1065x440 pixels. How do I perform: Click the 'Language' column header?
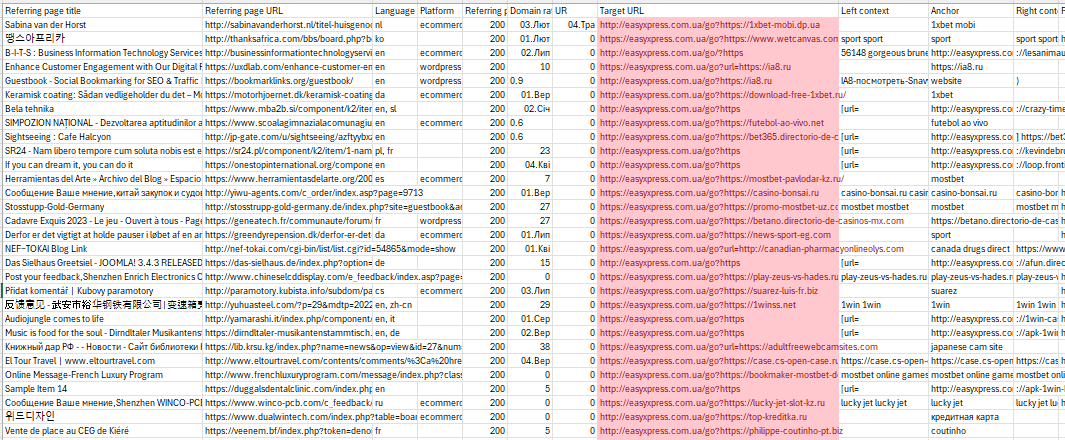[x=395, y=12]
